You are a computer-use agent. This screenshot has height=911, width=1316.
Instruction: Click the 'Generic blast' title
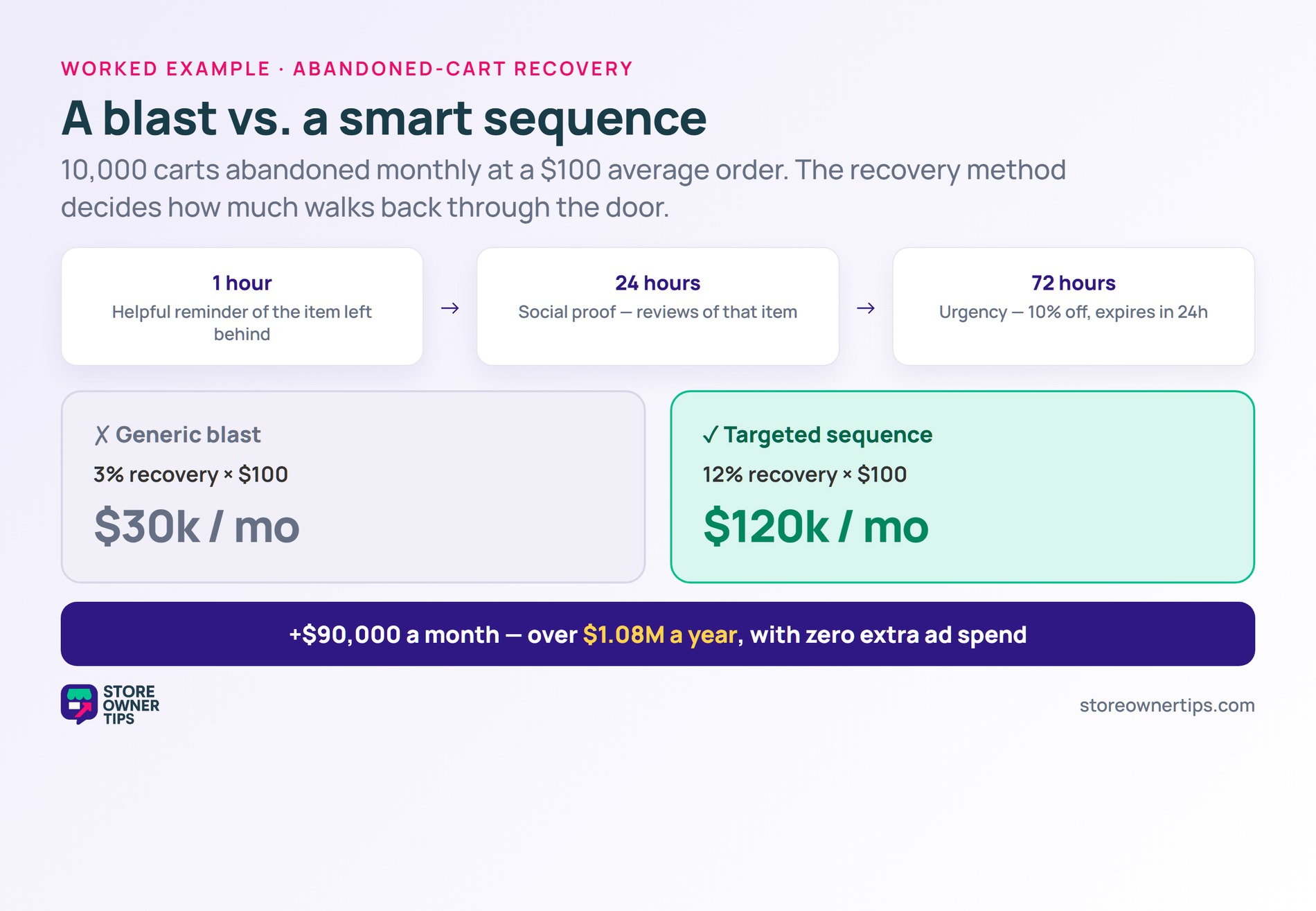188,435
